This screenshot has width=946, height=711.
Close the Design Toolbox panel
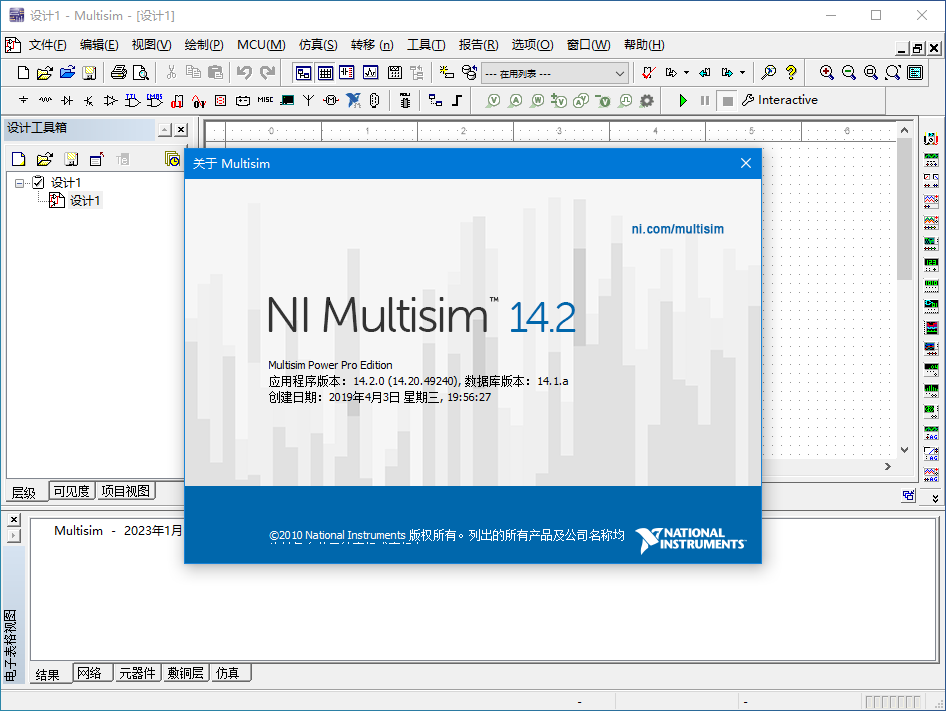click(181, 129)
